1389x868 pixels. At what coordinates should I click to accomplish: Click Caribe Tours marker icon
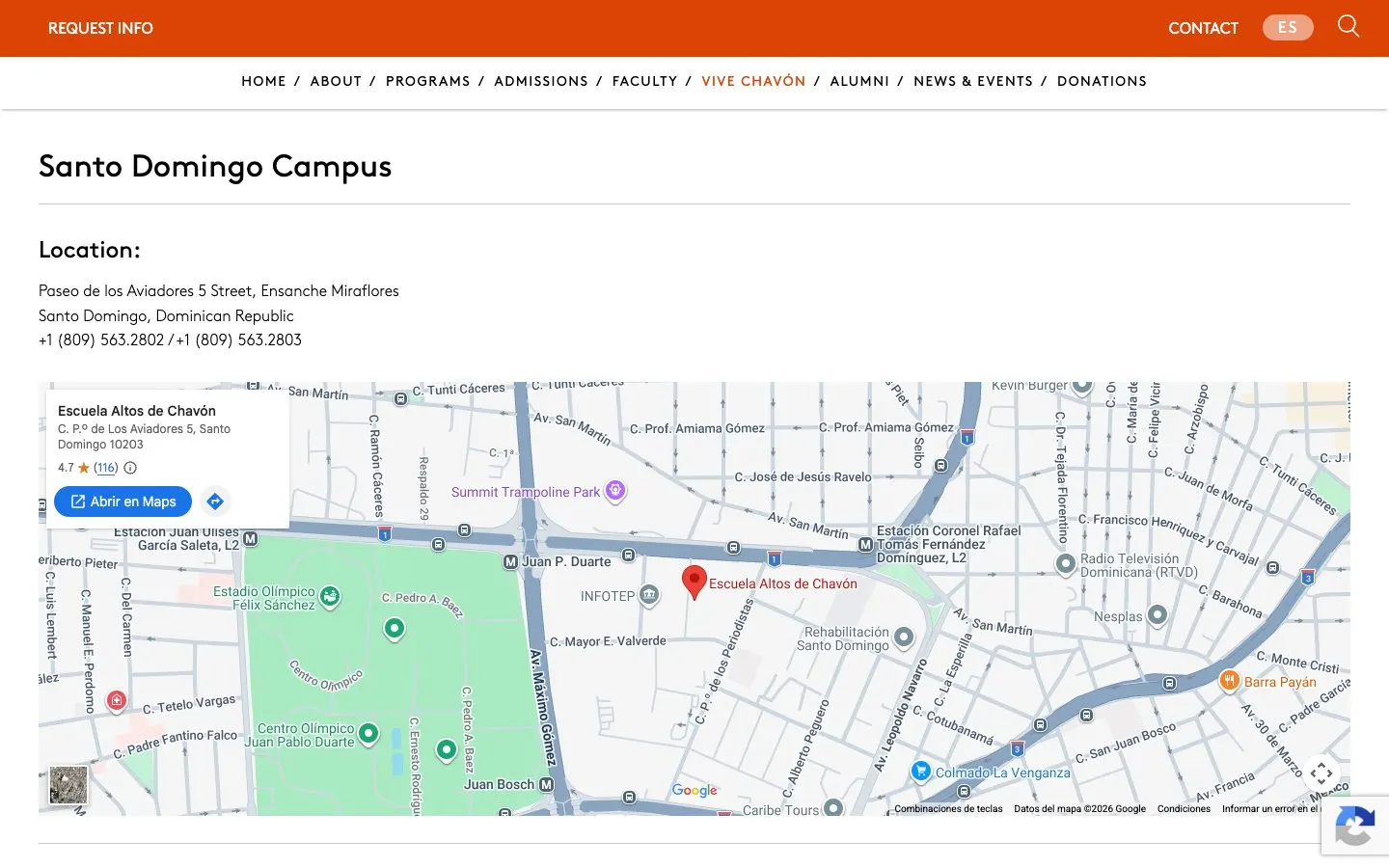pyautogui.click(x=833, y=807)
